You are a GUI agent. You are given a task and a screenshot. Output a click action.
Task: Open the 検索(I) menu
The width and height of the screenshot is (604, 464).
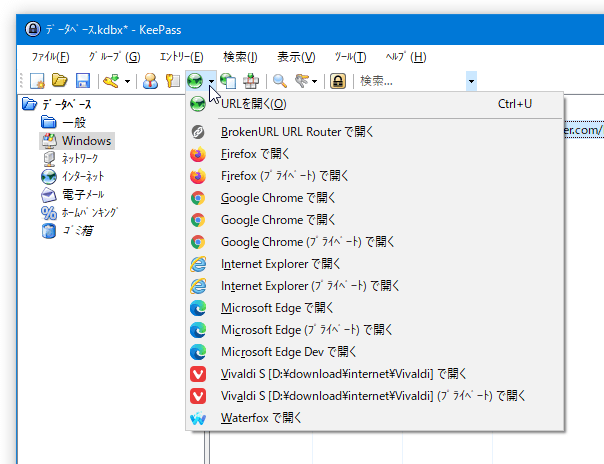point(240,57)
